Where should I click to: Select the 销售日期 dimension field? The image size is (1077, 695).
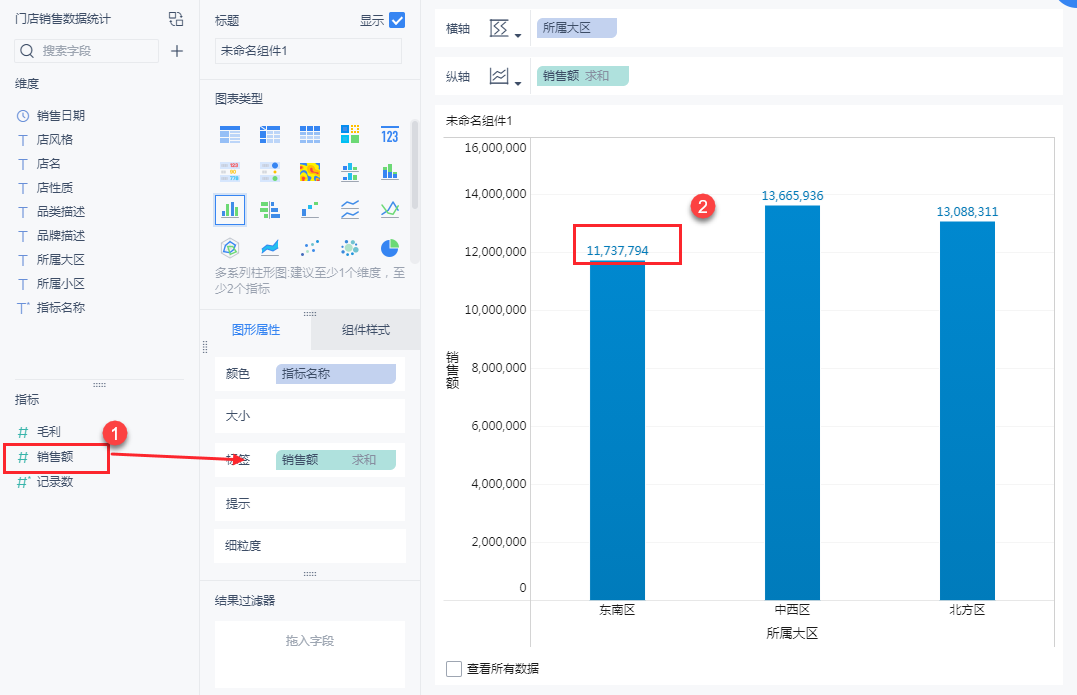click(x=60, y=116)
